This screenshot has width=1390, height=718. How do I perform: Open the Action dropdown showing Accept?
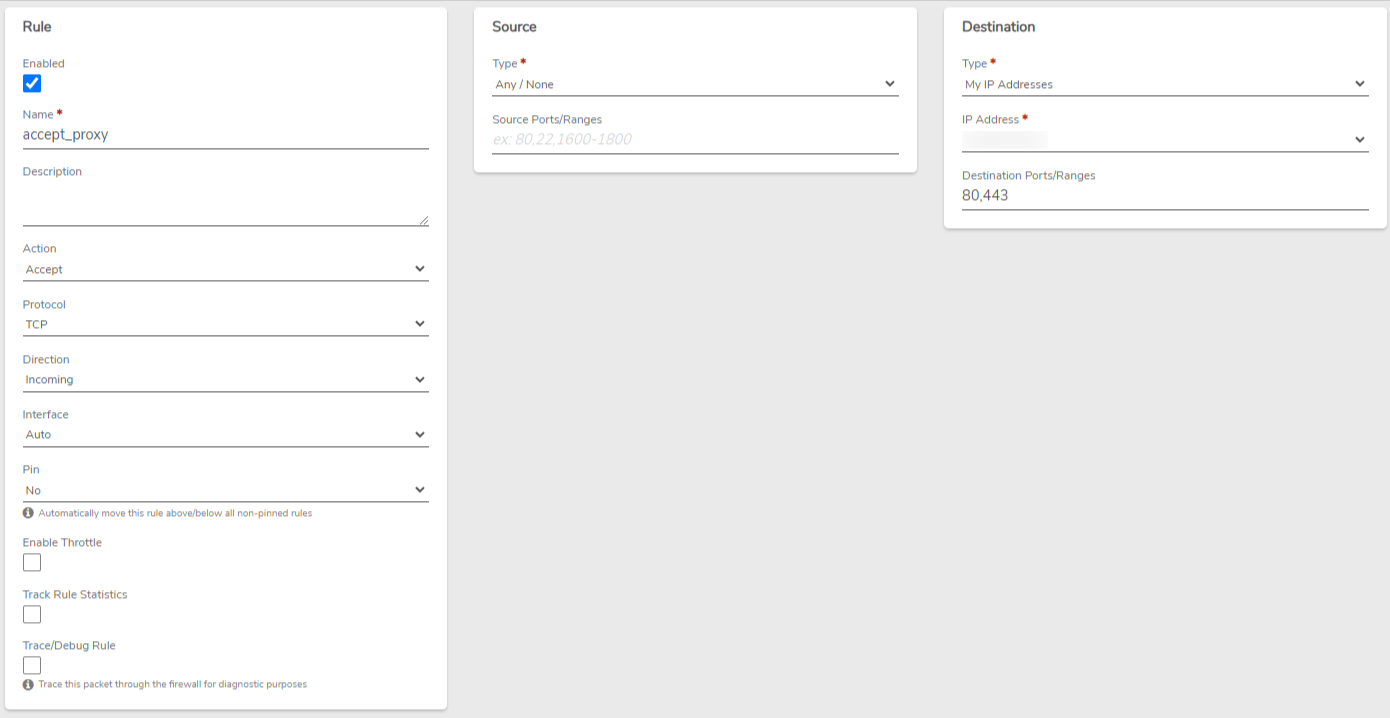pos(226,269)
